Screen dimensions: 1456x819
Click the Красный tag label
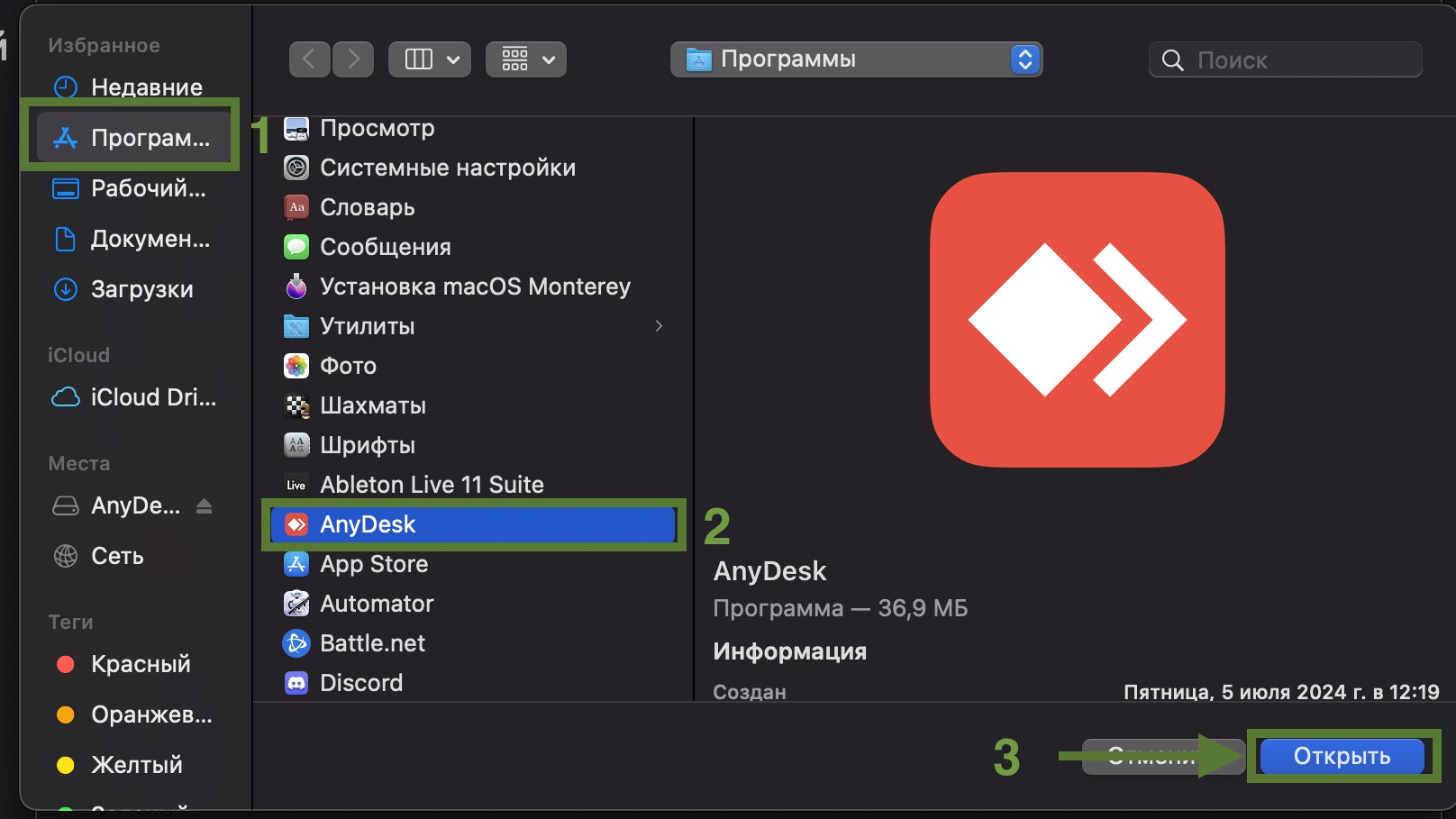tap(141, 664)
